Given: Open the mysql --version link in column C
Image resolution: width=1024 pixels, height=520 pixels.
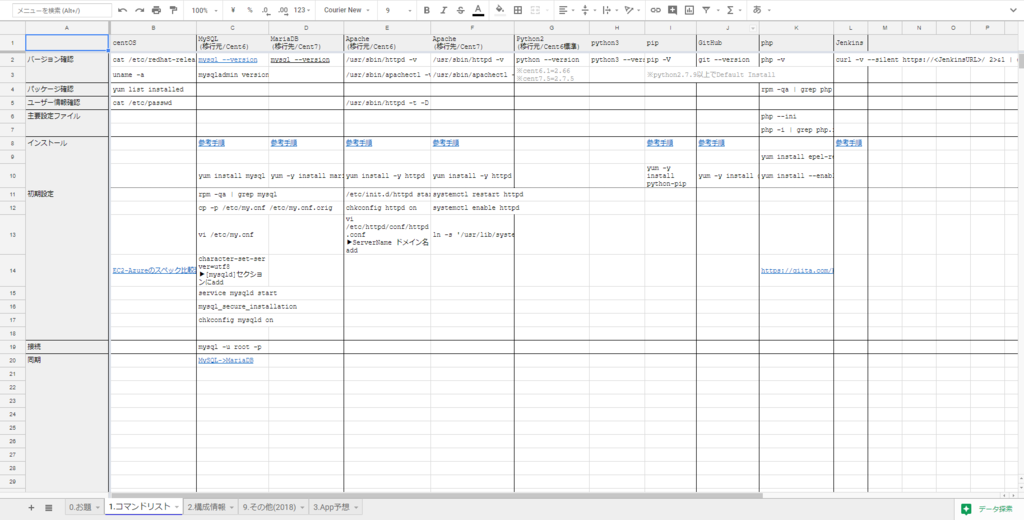Looking at the screenshot, I should tap(227, 59).
